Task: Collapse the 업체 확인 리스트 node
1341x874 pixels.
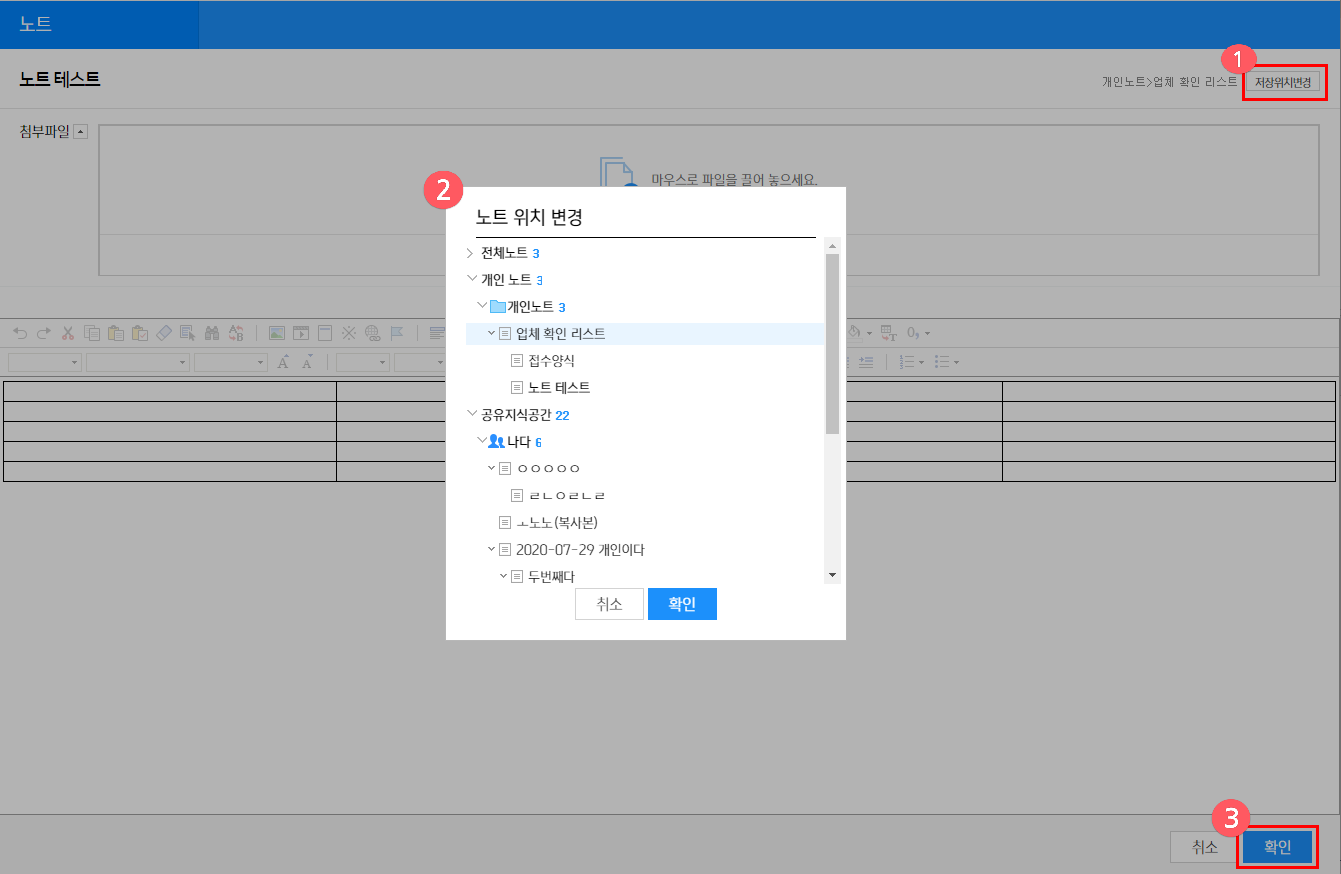Action: [x=491, y=333]
